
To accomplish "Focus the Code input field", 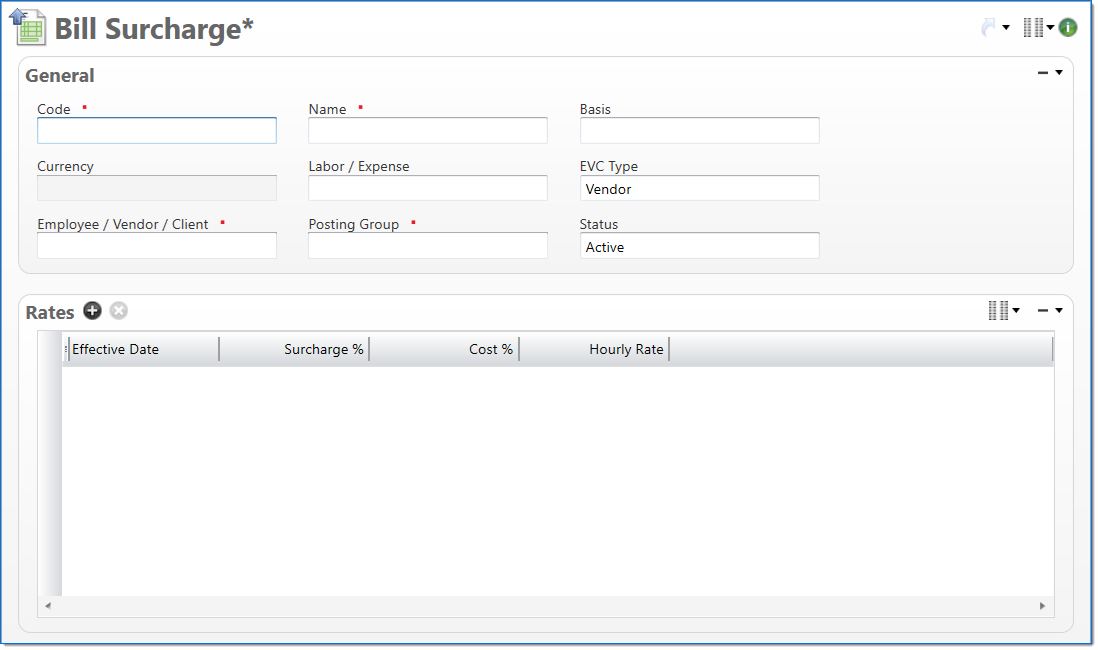I will 157,131.
